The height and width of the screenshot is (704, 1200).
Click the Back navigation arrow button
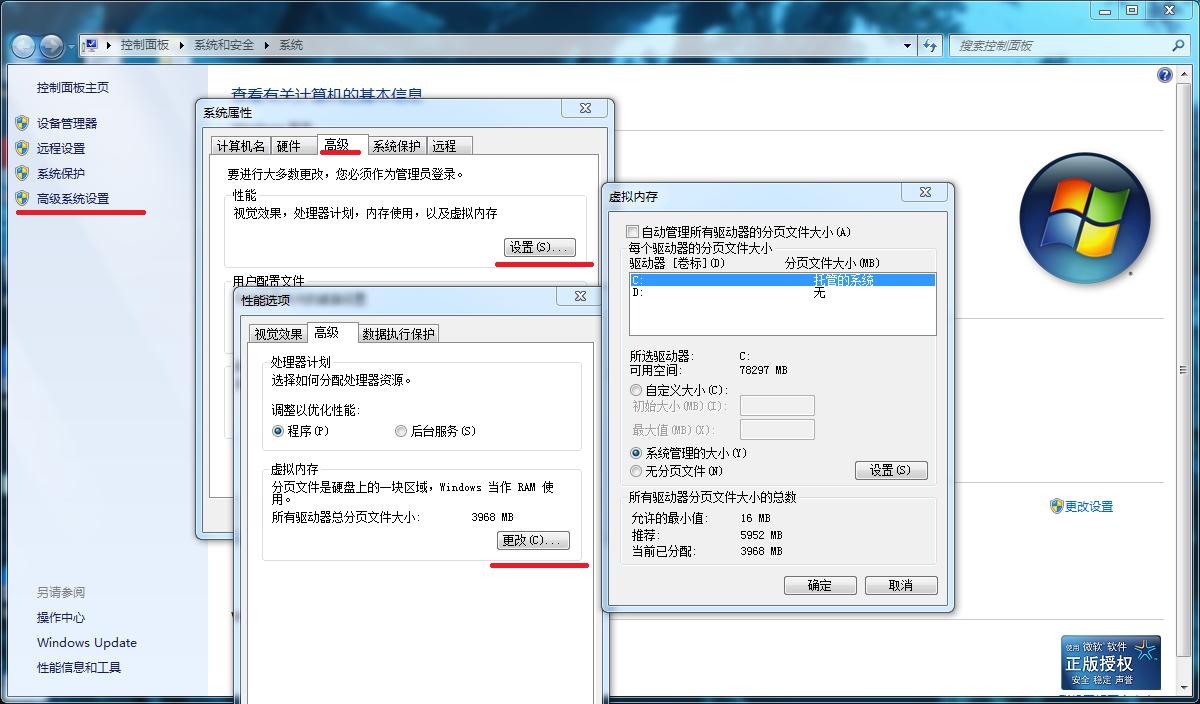[x=24, y=46]
